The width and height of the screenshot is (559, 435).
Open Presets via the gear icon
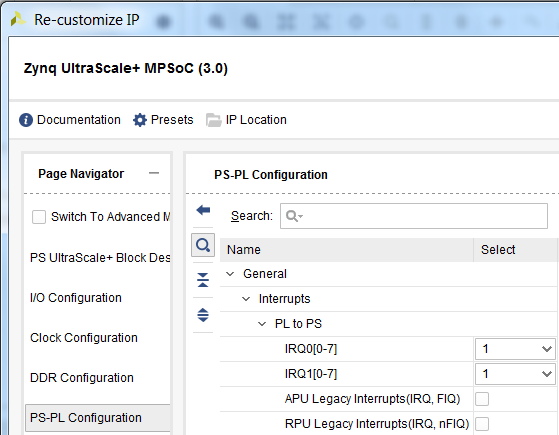click(140, 120)
